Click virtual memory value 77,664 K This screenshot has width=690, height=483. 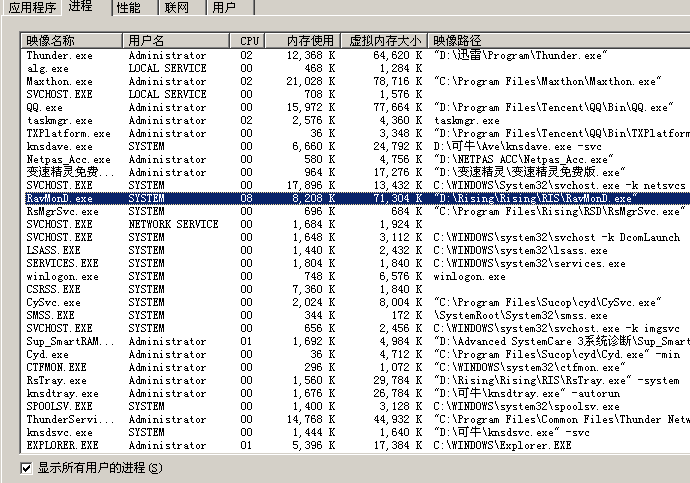(x=397, y=107)
